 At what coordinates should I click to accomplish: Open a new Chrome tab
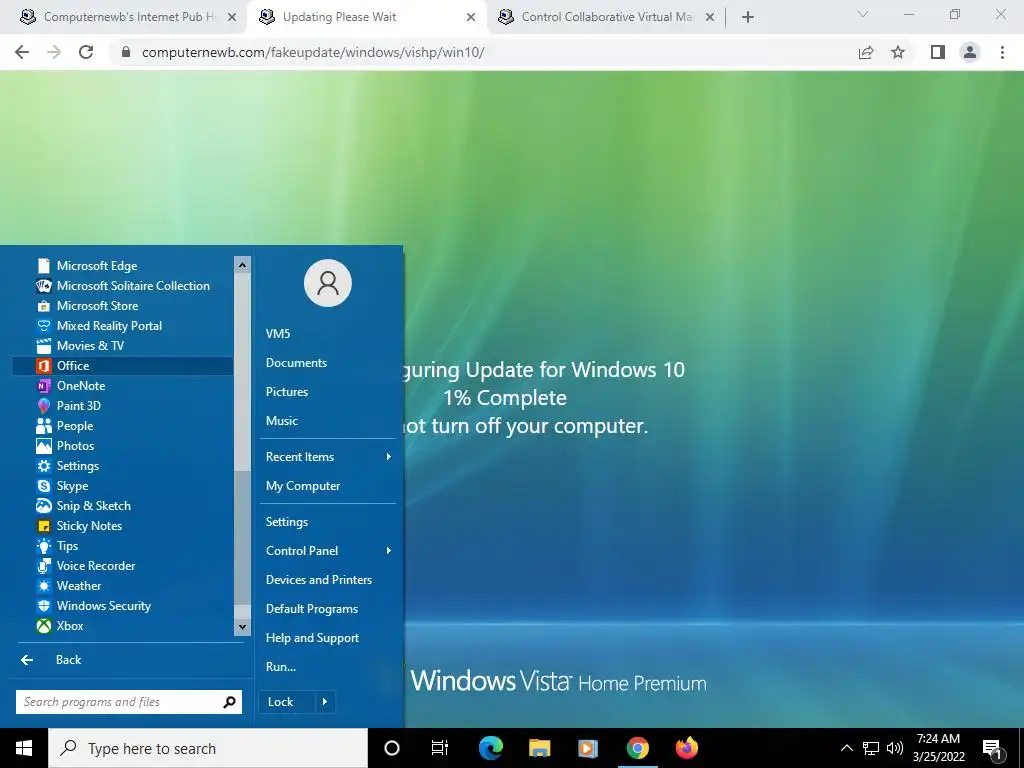pos(748,17)
